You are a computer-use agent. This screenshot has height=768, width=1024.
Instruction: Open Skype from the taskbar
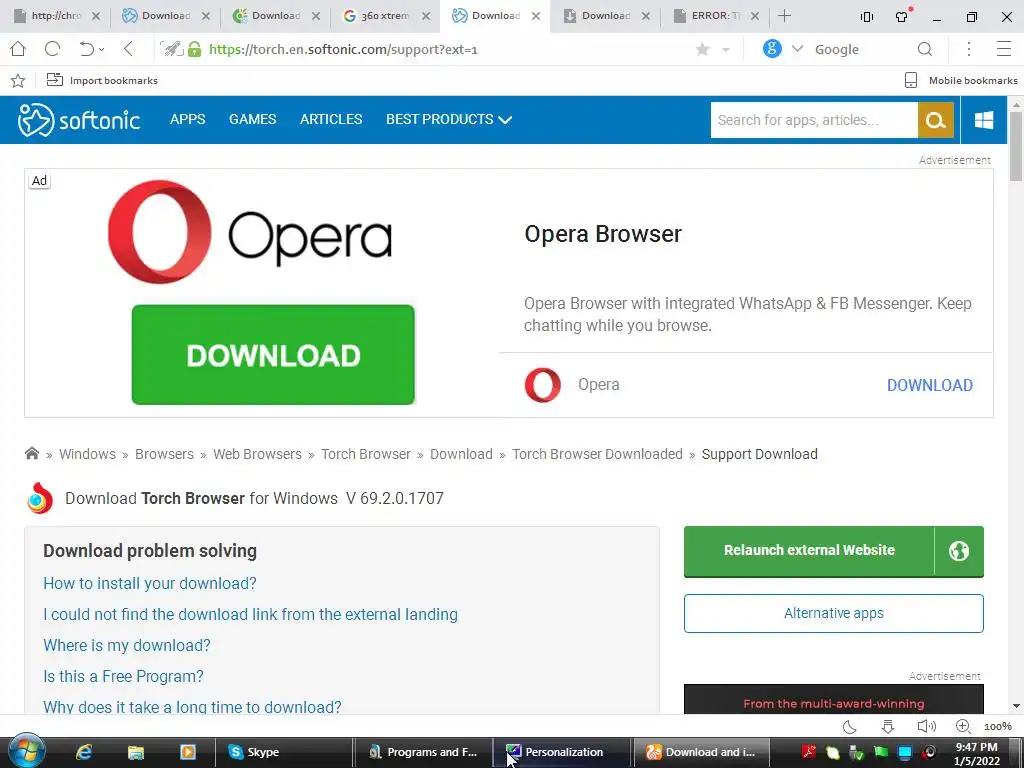(282, 752)
